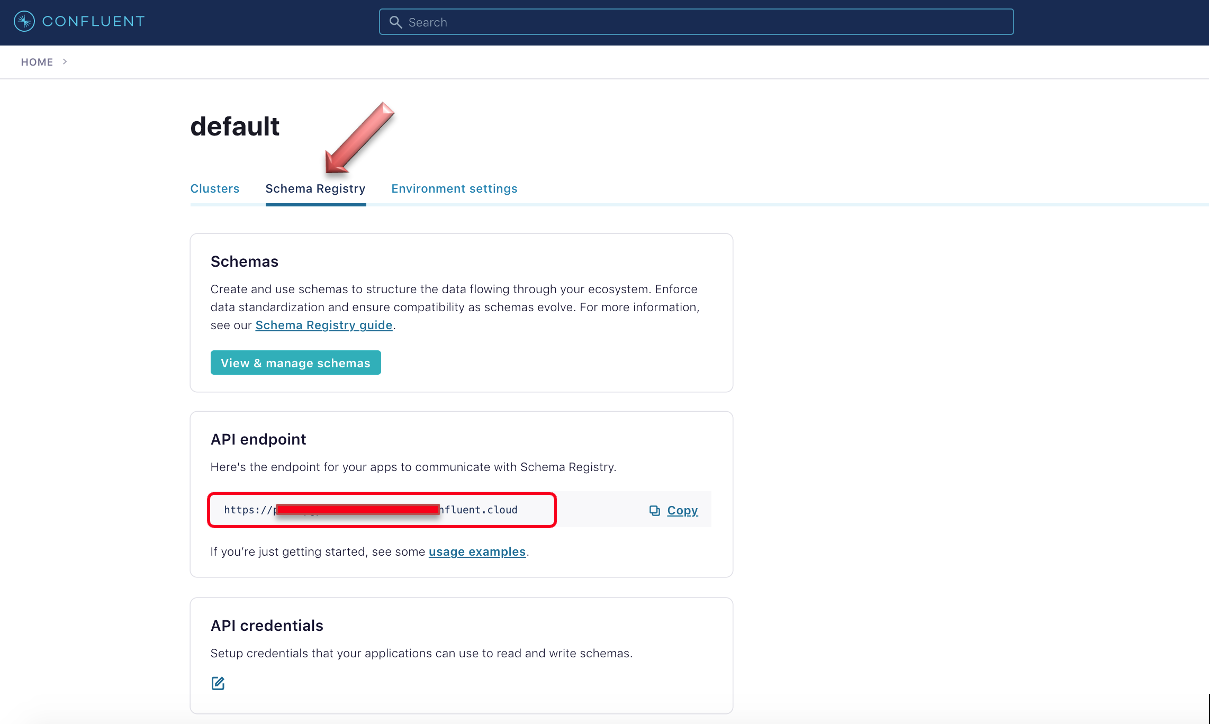1210x725 pixels.
Task: Click View & manage schemas button
Action: (296, 363)
